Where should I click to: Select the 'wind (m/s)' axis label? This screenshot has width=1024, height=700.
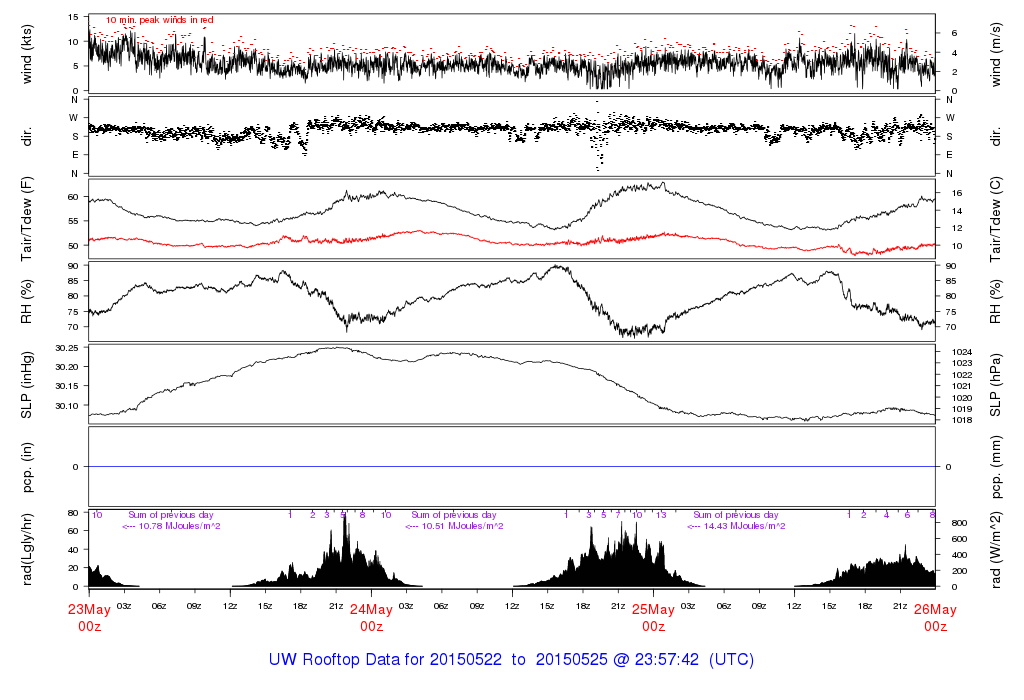pyautogui.click(x=995, y=54)
